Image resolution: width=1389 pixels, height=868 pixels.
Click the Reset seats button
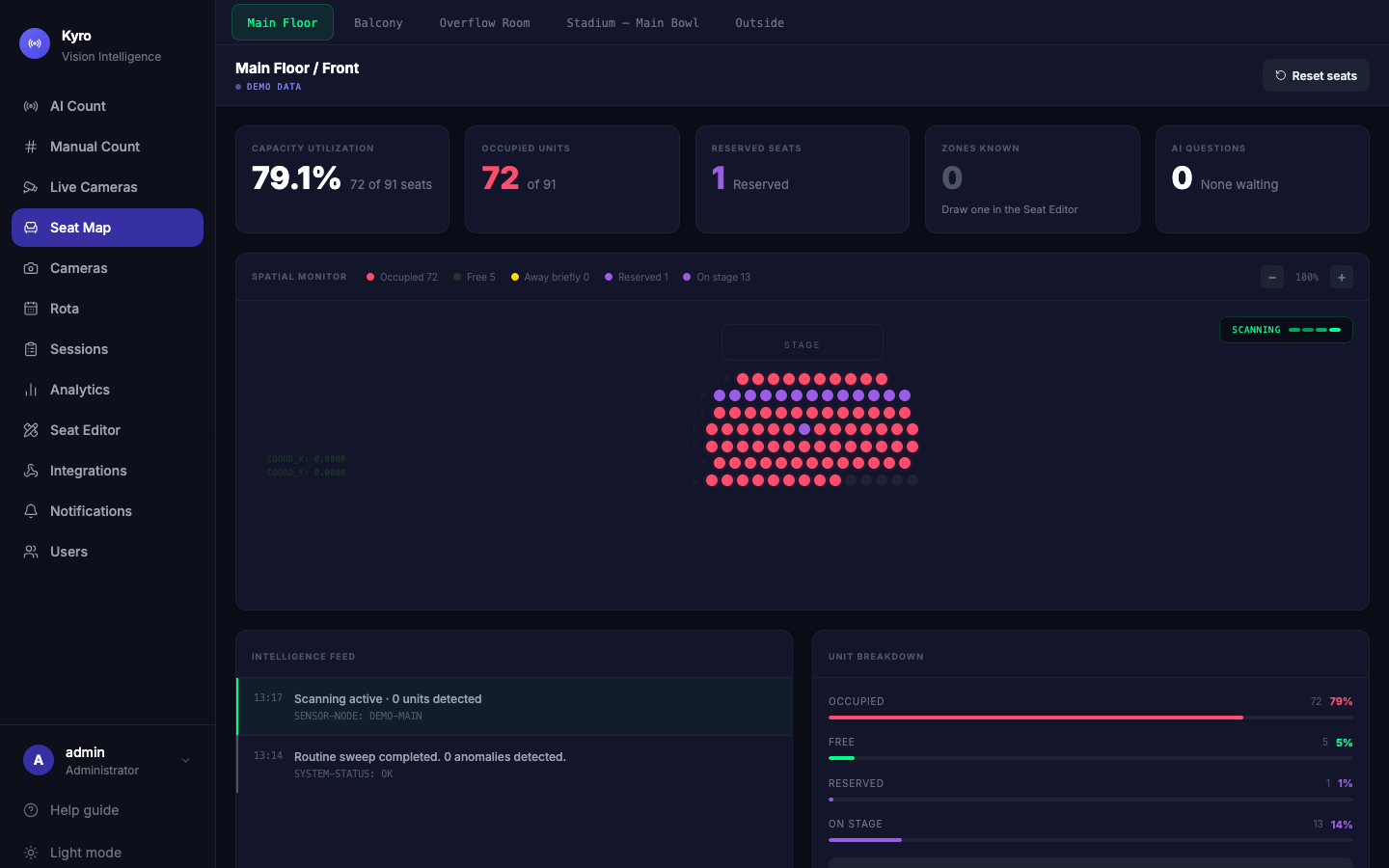[x=1316, y=75]
